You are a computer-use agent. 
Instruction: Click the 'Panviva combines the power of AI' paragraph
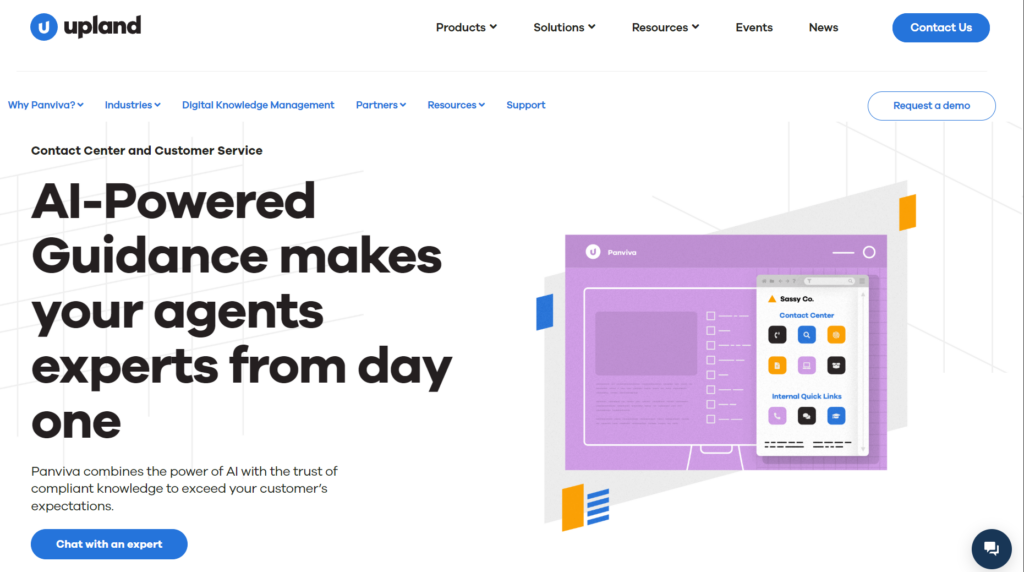(x=184, y=488)
